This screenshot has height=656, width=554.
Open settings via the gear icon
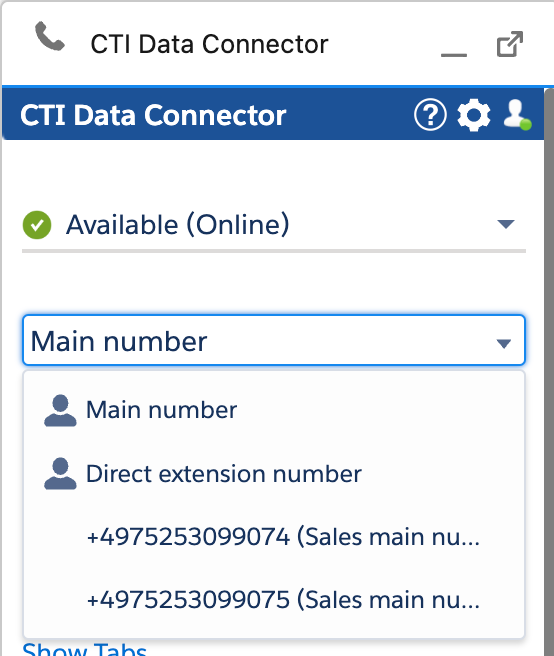coord(474,115)
